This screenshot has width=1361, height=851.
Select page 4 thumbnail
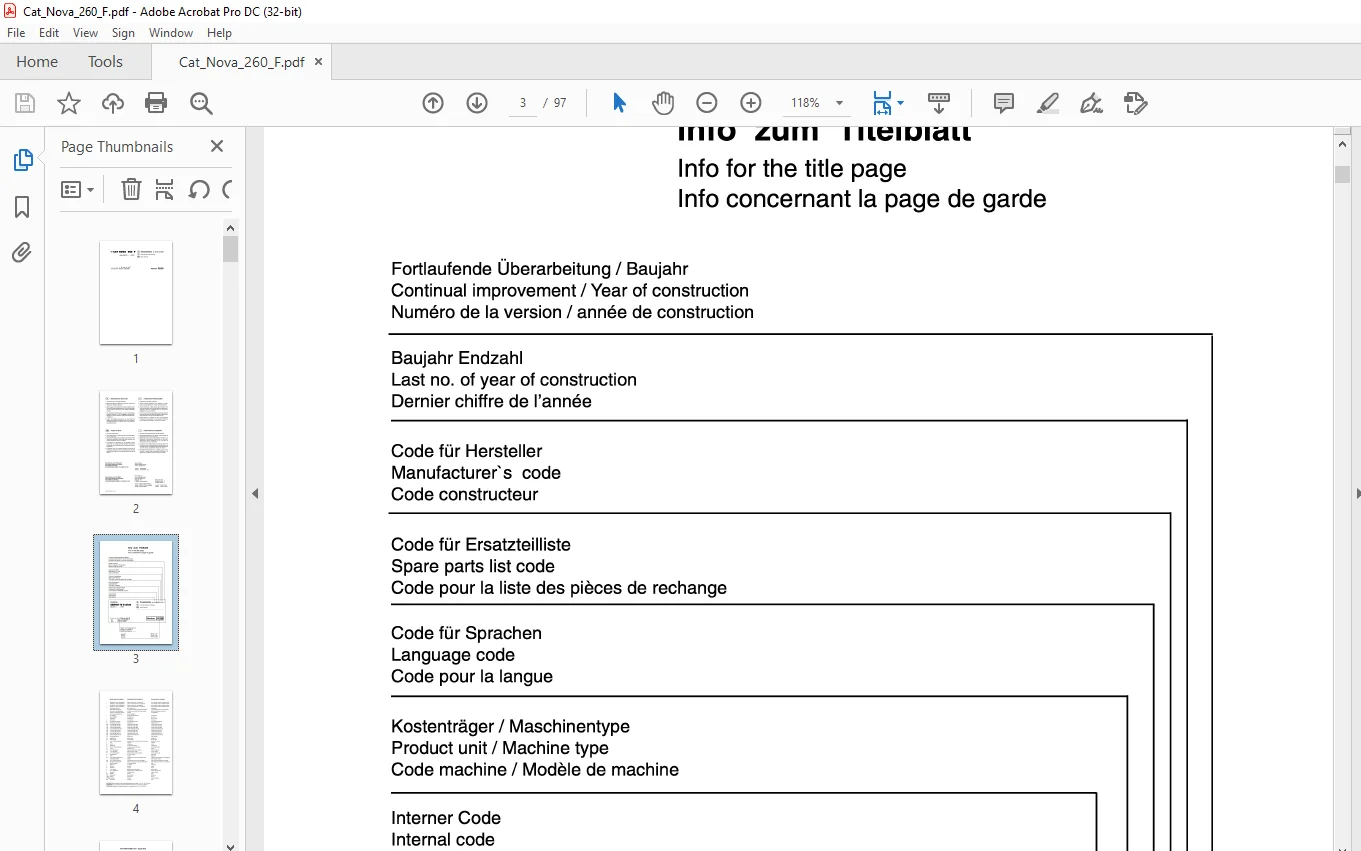click(x=136, y=743)
